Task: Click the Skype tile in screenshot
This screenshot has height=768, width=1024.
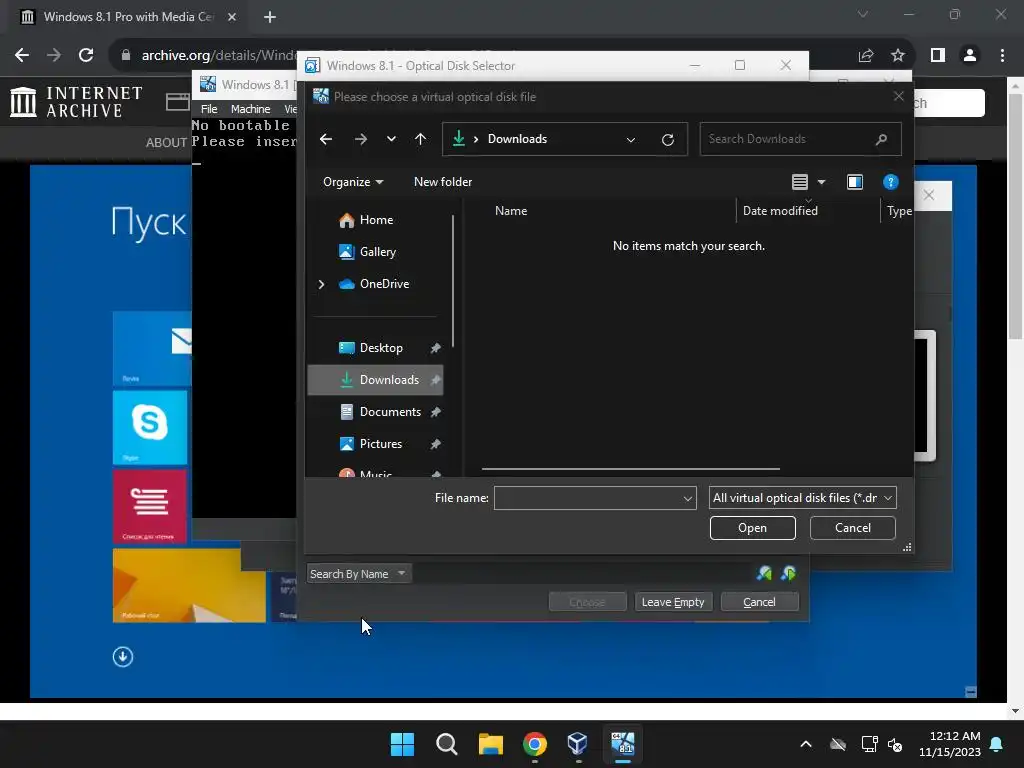Action: click(150, 428)
